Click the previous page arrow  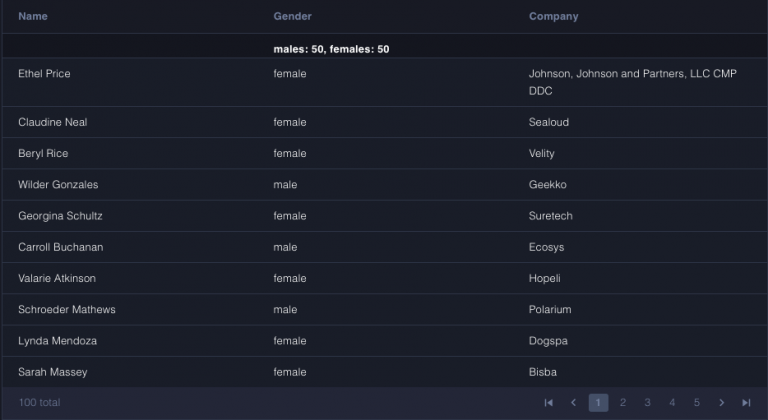[574, 403]
